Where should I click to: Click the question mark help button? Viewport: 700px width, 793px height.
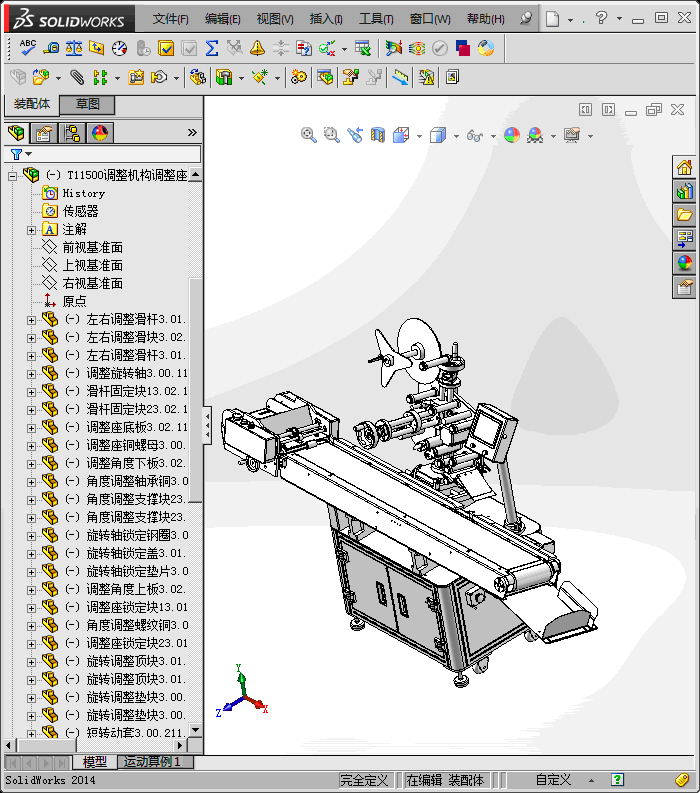[x=601, y=18]
